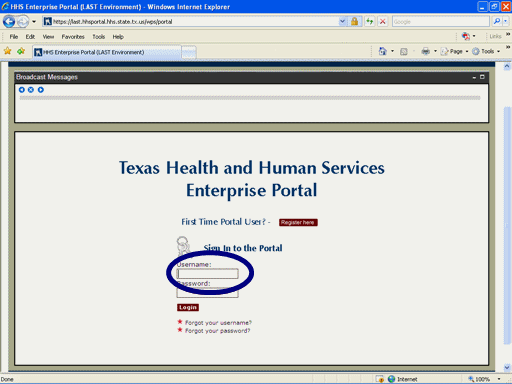Click the Register here button
Image resolution: width=512 pixels, height=384 pixels.
coord(298,222)
